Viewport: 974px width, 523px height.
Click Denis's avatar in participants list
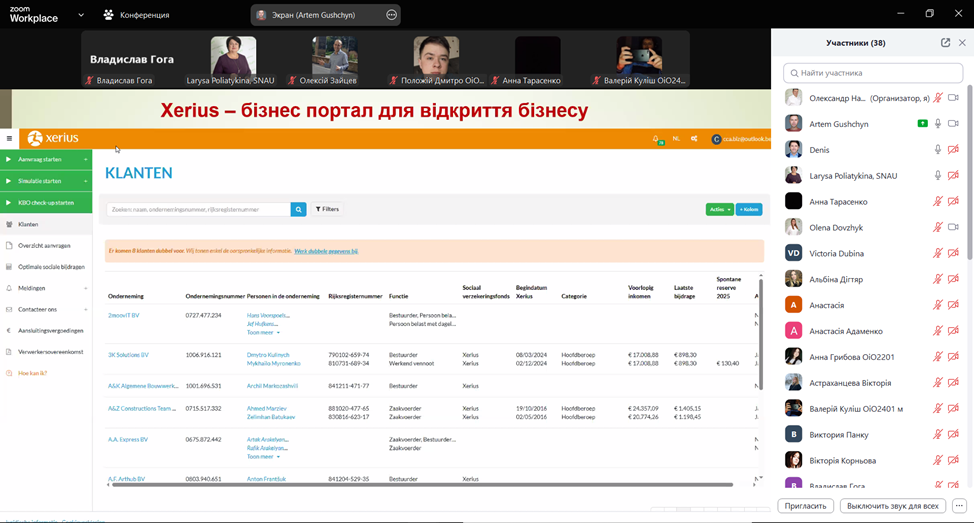click(x=793, y=150)
